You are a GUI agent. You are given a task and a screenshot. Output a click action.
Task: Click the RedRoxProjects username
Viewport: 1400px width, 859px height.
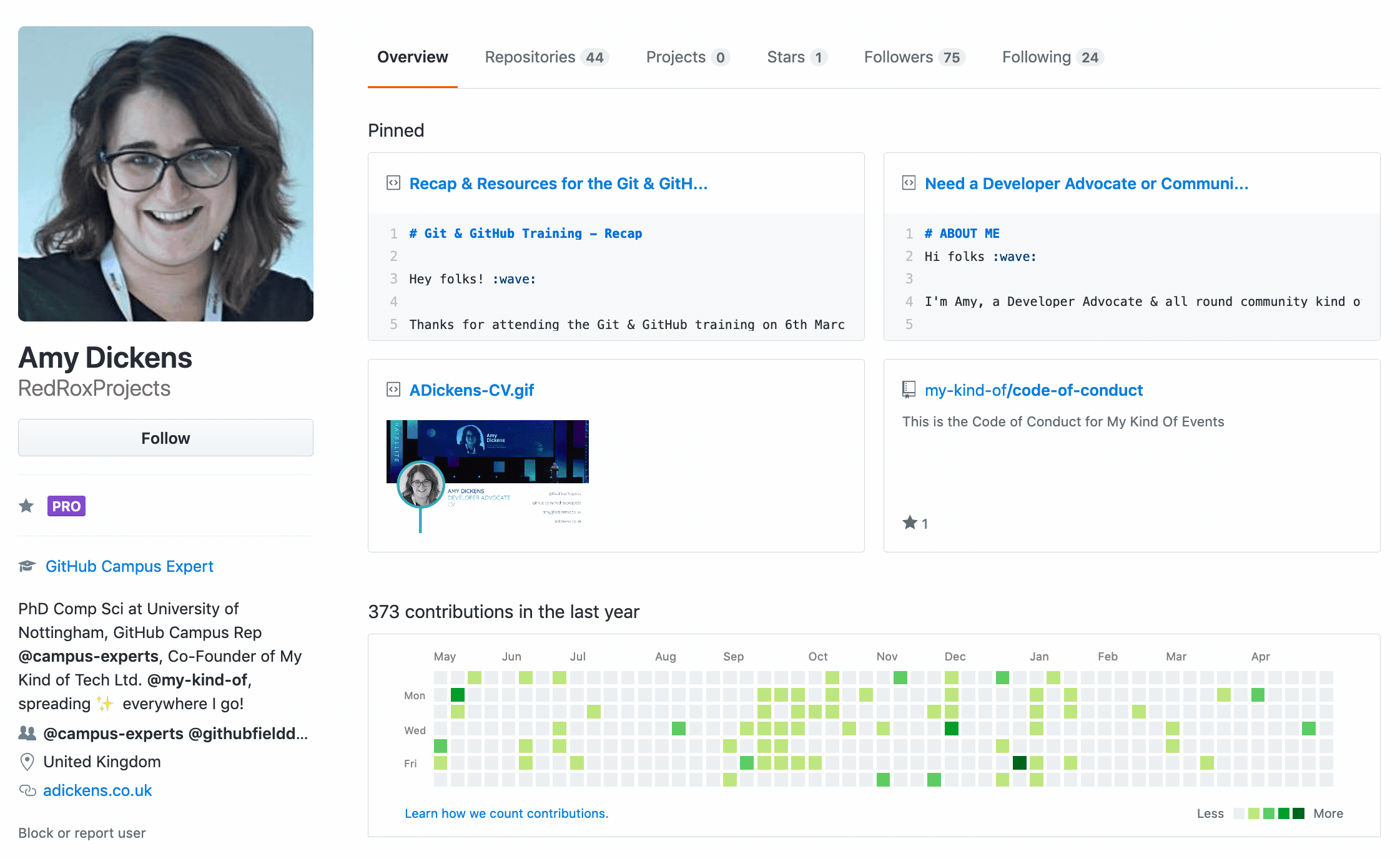click(94, 388)
